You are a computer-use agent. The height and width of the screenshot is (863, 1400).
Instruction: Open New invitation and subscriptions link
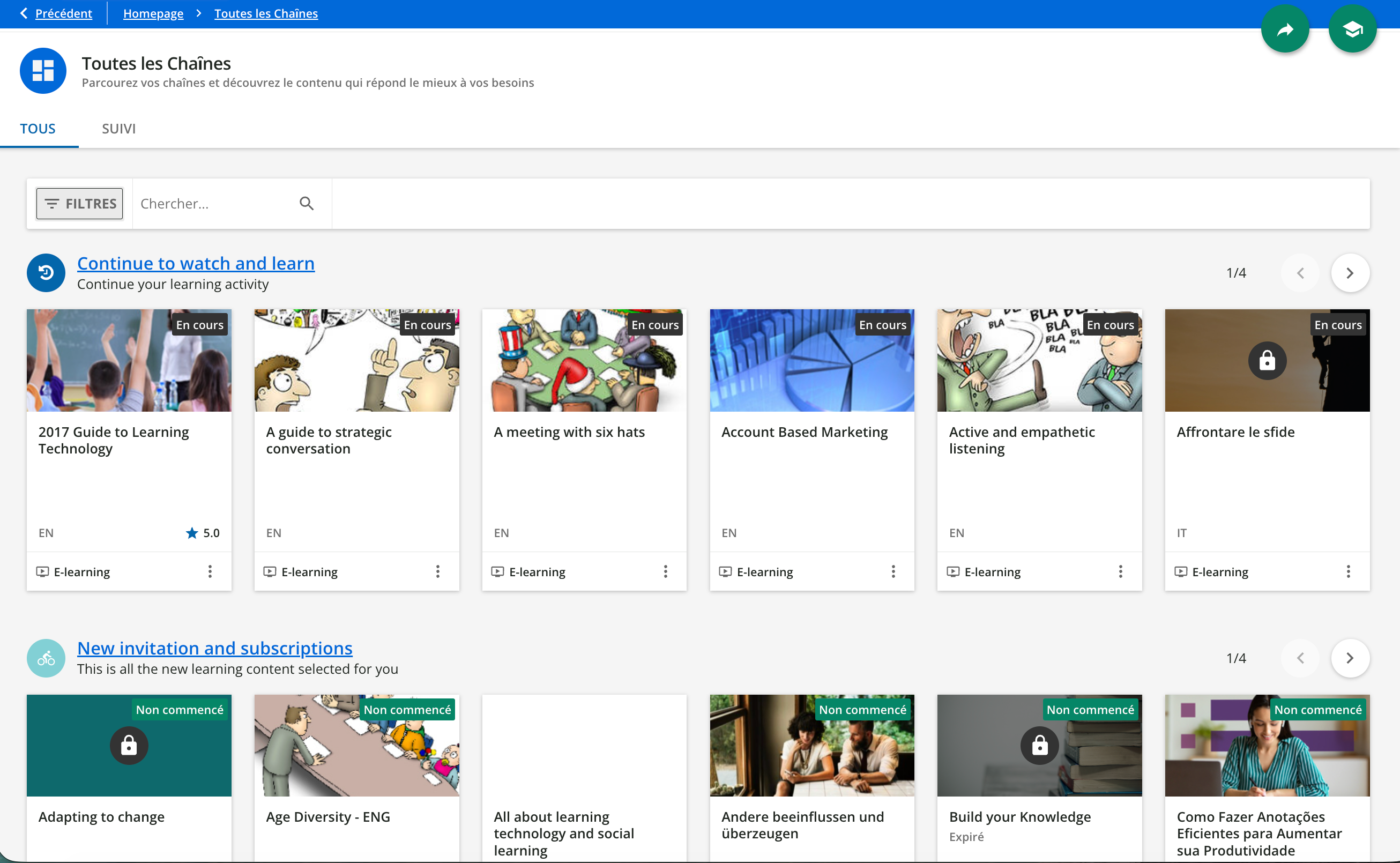coord(214,648)
